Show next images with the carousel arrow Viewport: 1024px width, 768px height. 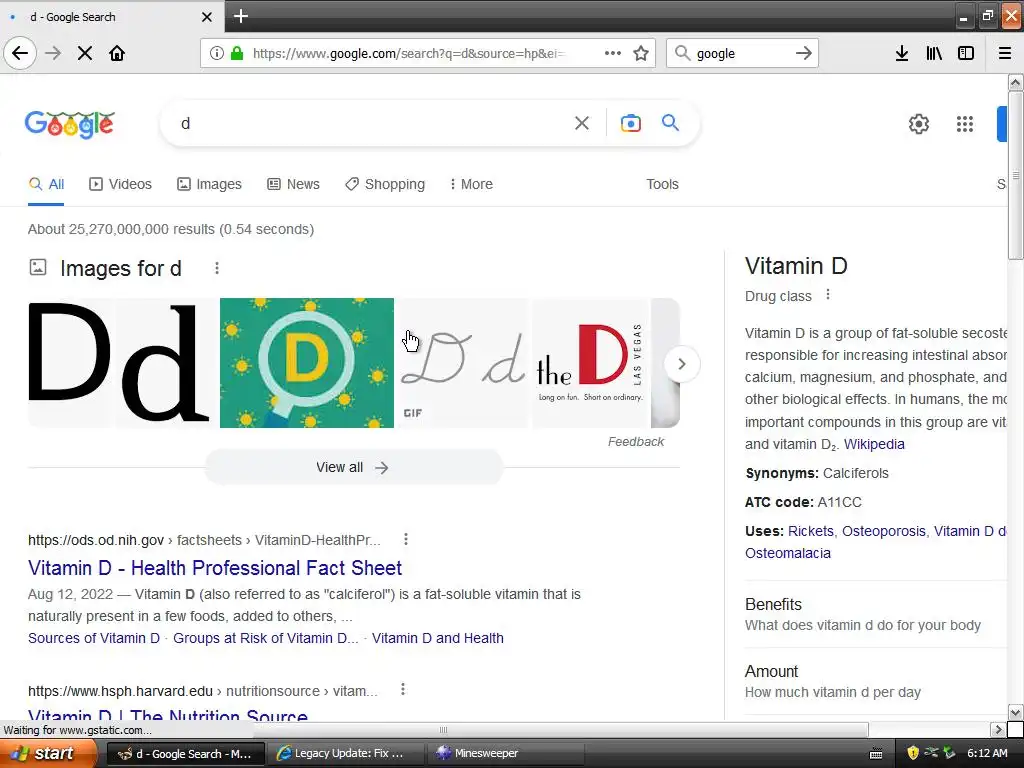click(681, 364)
